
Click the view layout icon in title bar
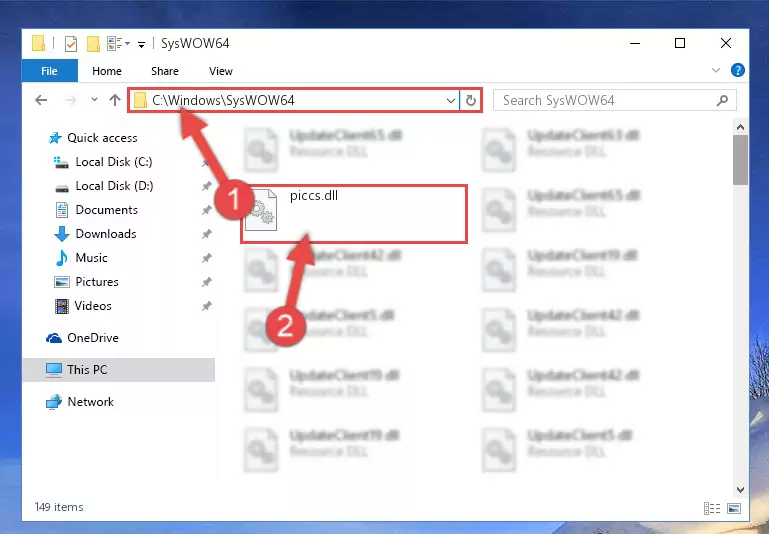click(116, 44)
